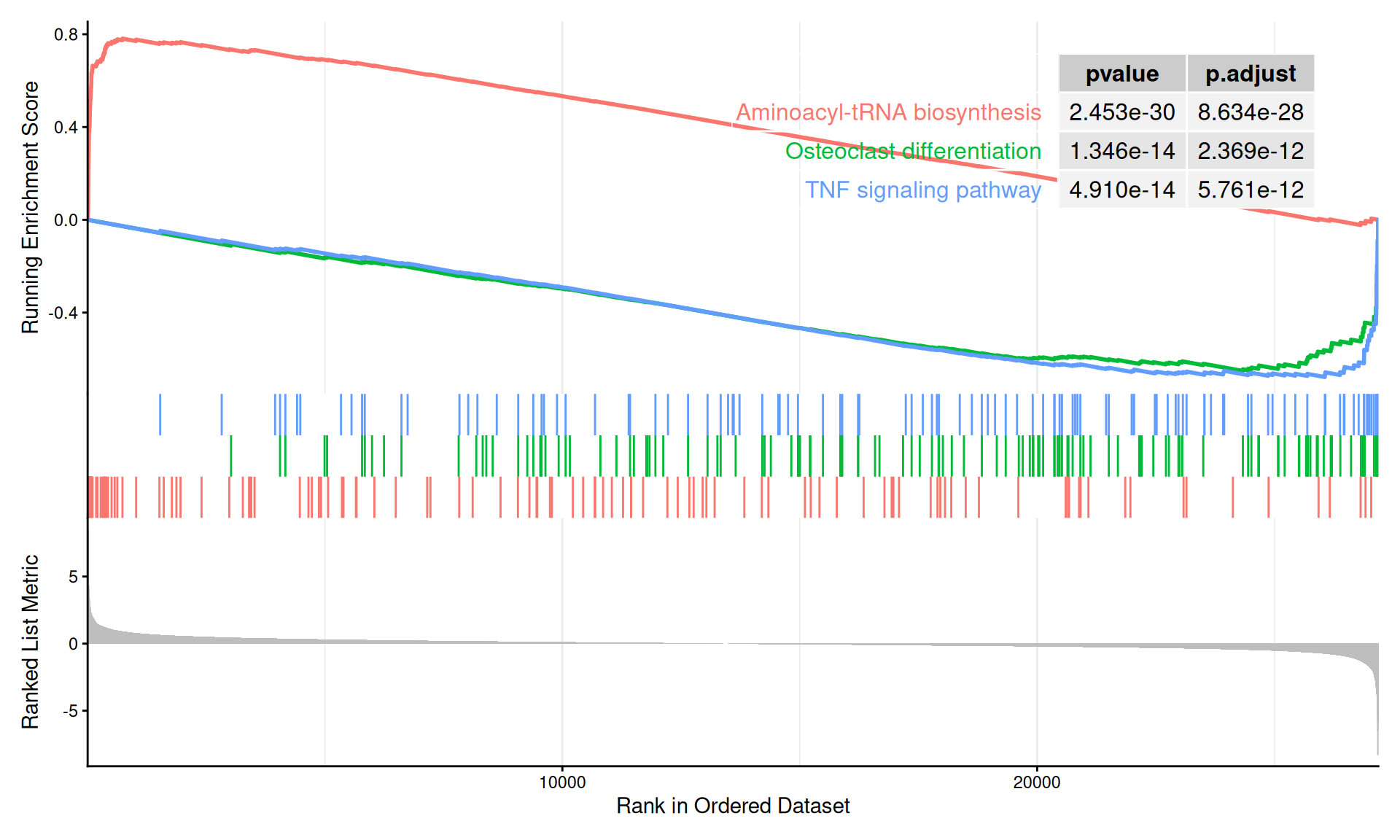Select the 4.910e-14 pvalue cell
The width and height of the screenshot is (1400, 840).
point(1121,190)
